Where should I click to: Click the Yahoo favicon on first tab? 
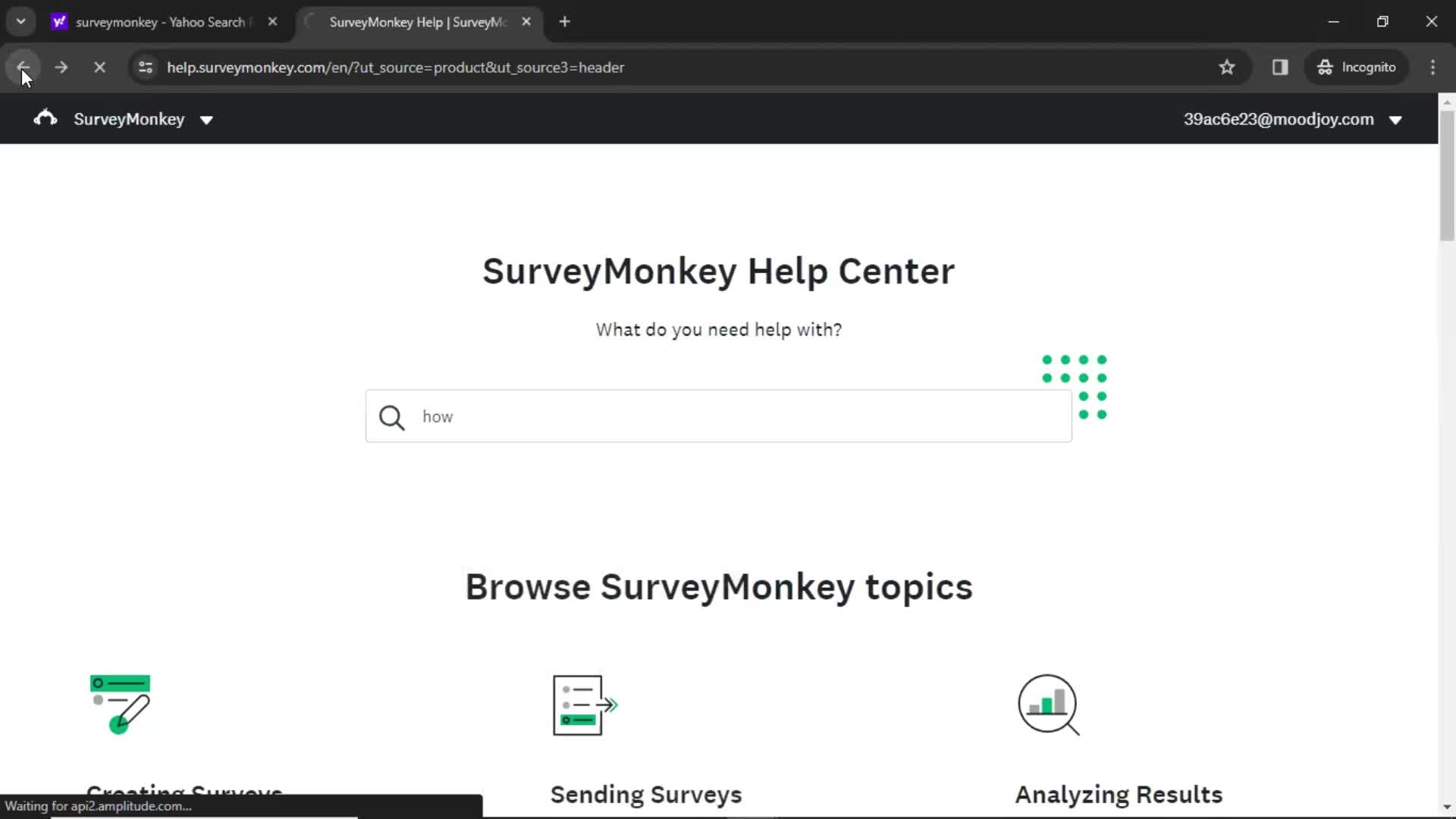click(x=59, y=22)
